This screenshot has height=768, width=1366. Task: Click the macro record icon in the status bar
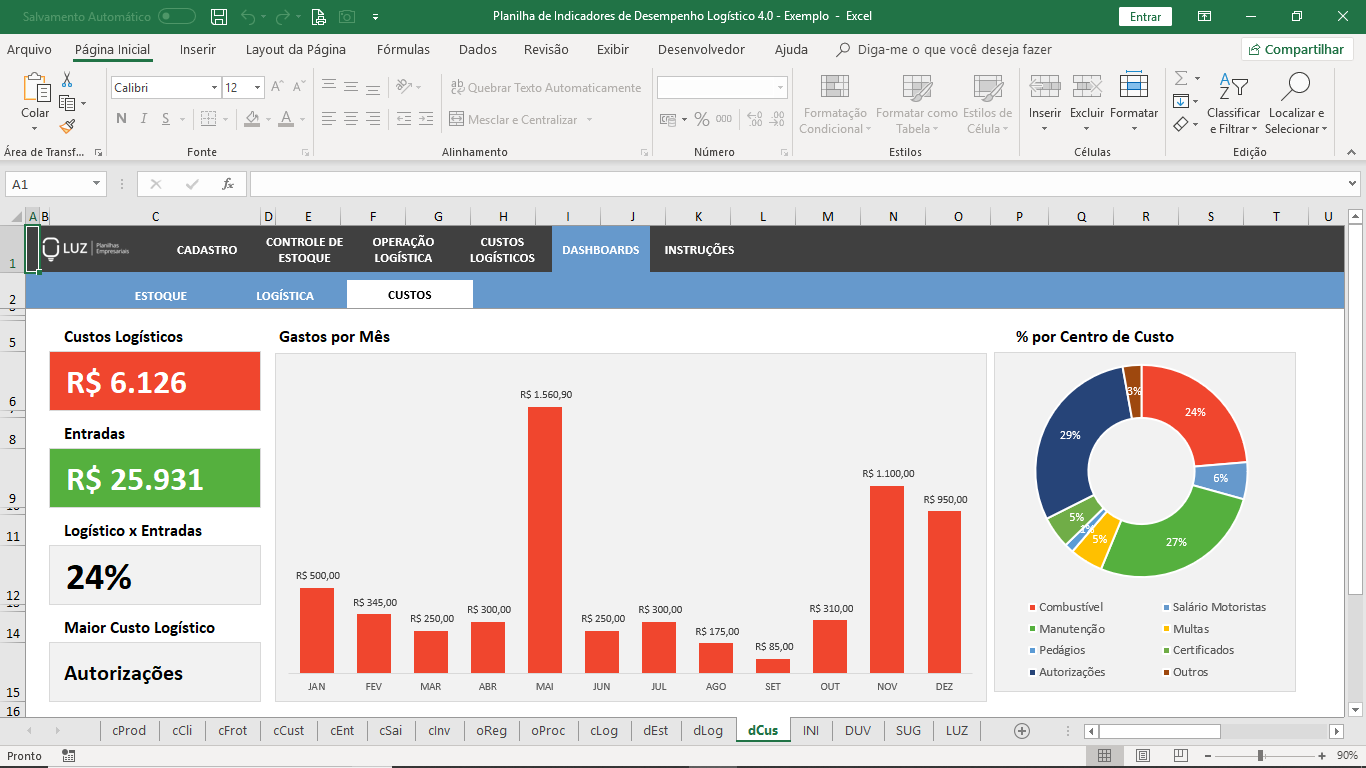68,756
